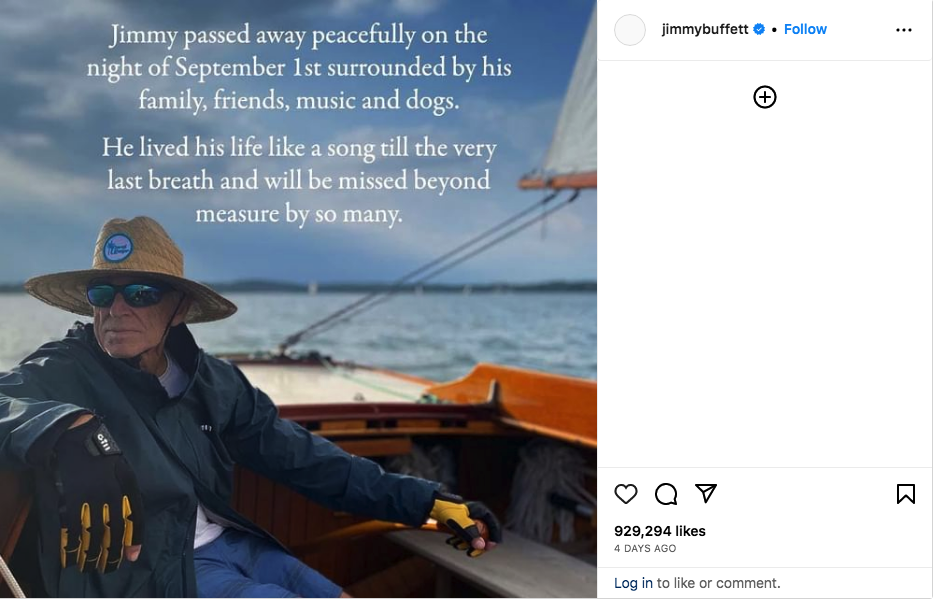Click the blue verified badge
This screenshot has height=600, width=935.
tap(759, 30)
